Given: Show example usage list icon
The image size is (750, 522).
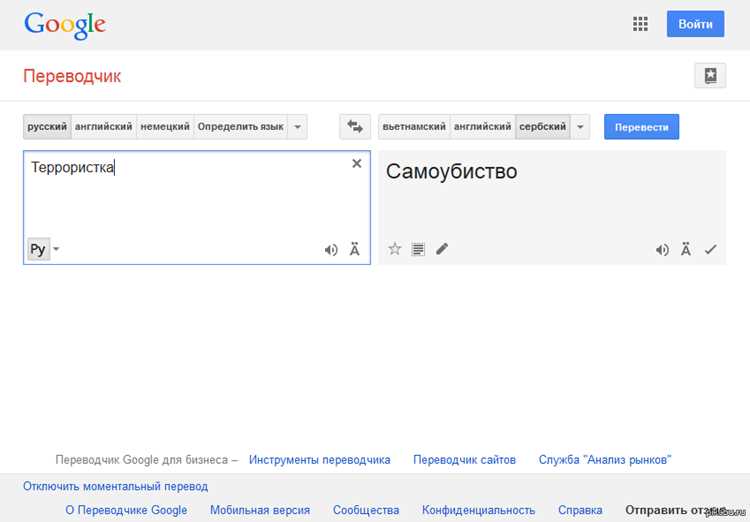Looking at the screenshot, I should click(x=418, y=249).
